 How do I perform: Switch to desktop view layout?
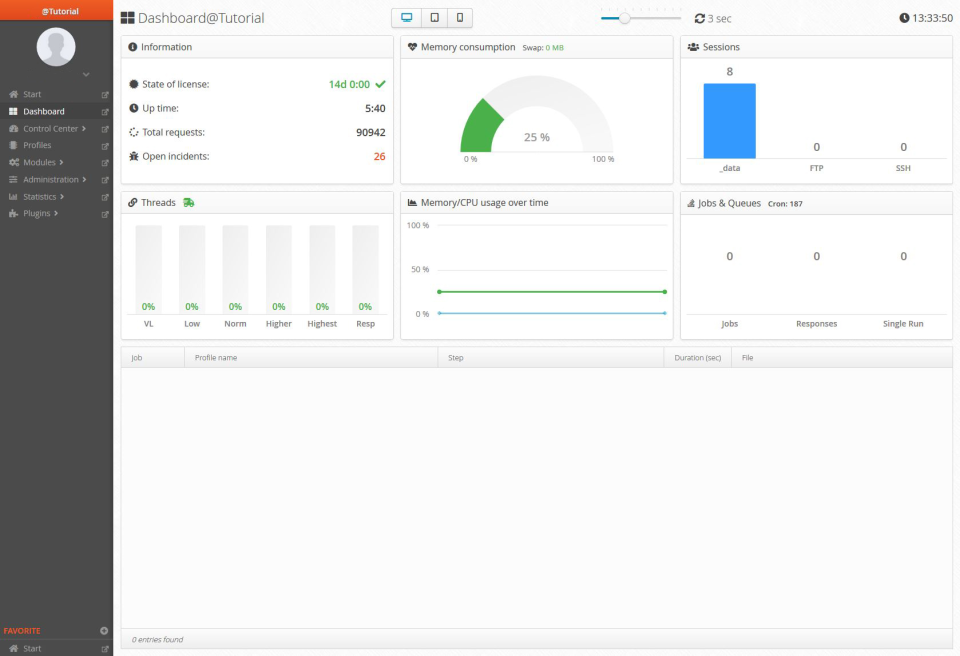point(406,17)
